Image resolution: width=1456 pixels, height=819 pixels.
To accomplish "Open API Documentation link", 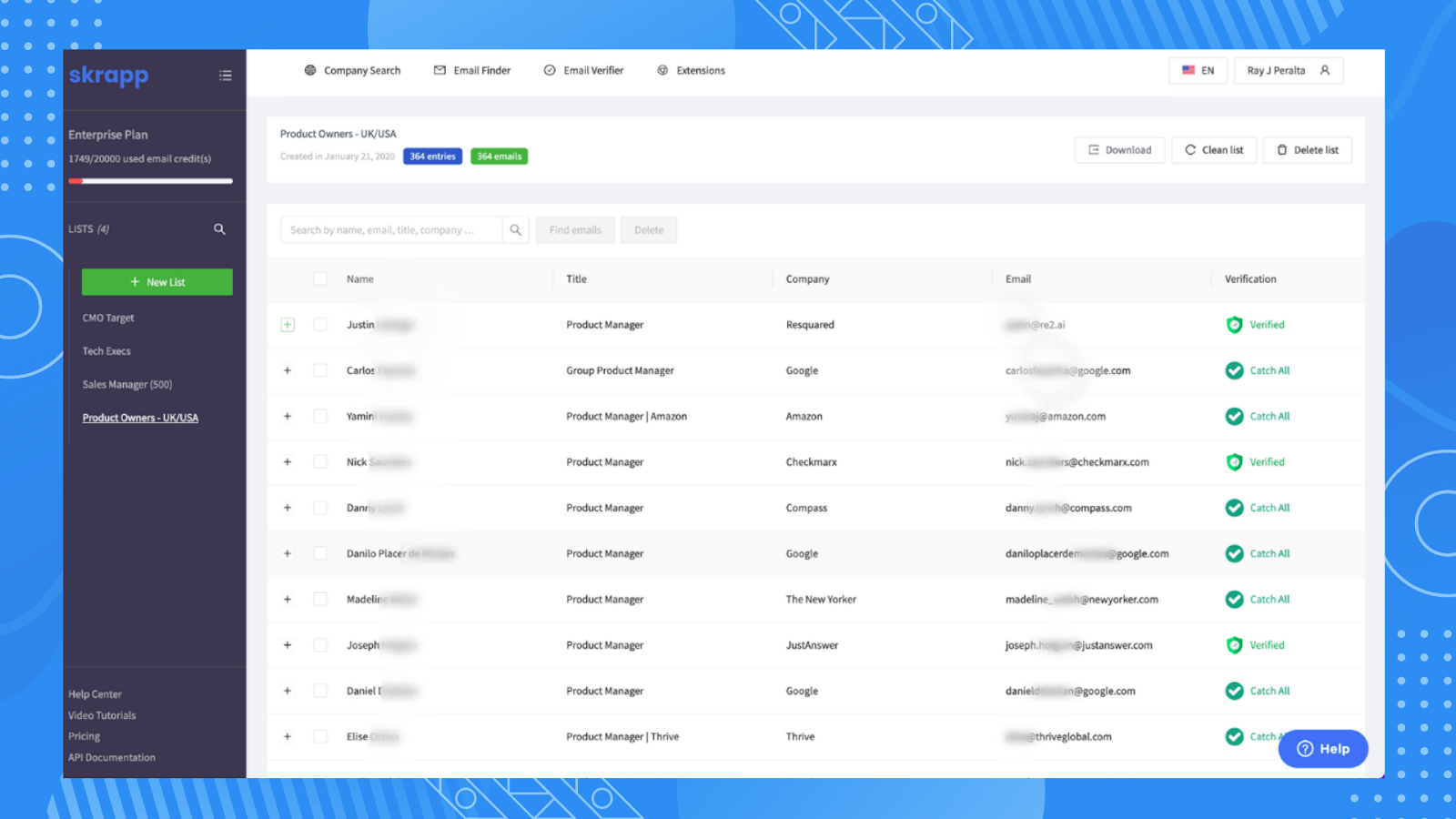I will [x=112, y=757].
